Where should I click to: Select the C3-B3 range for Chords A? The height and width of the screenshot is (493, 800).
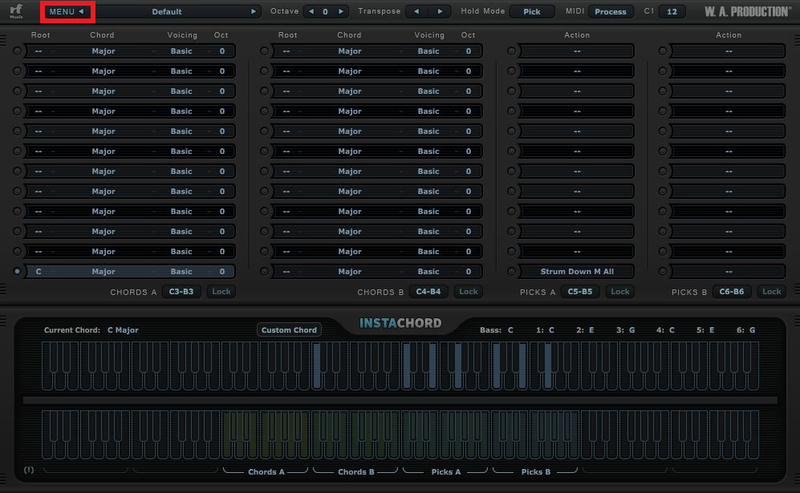pyautogui.click(x=182, y=292)
